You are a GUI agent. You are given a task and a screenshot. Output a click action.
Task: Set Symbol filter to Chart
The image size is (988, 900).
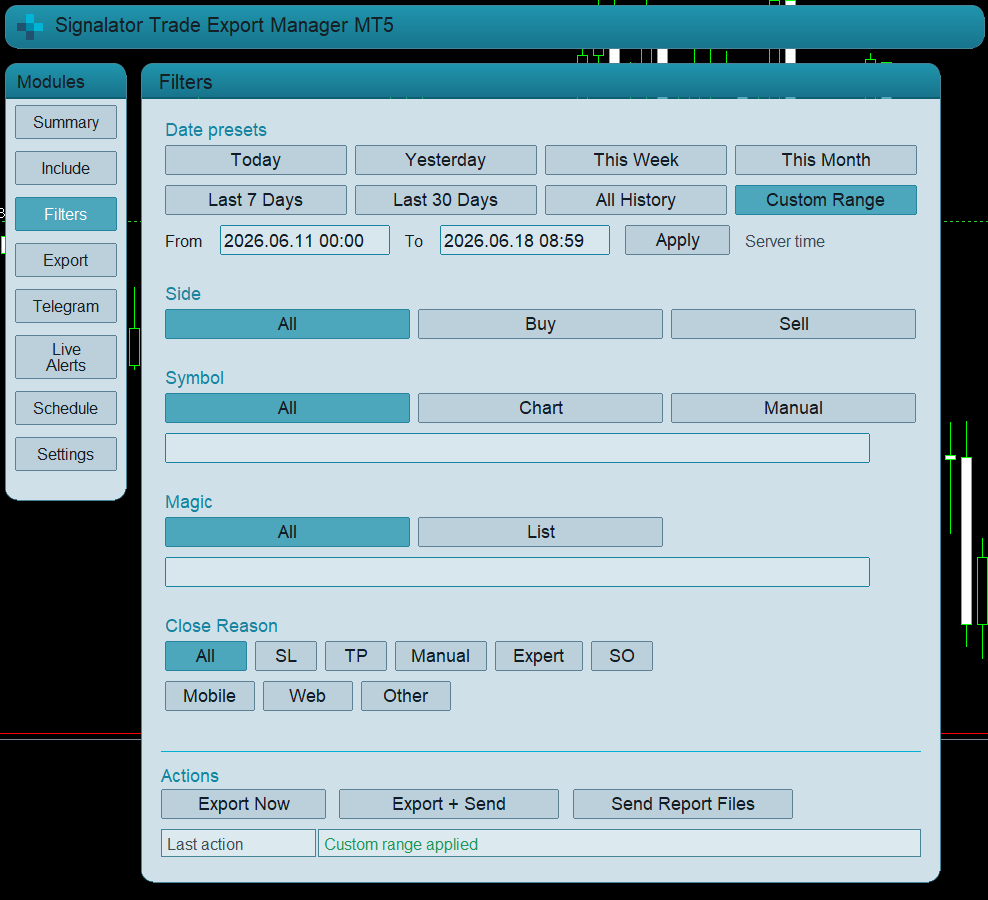click(541, 408)
